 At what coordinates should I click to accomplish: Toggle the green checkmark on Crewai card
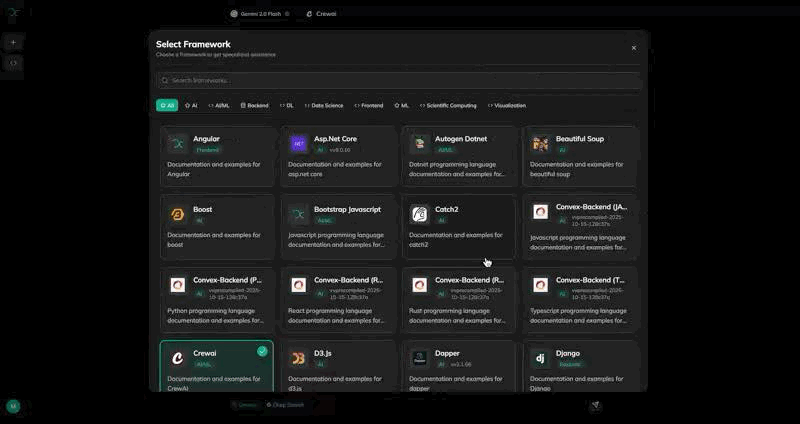click(262, 351)
